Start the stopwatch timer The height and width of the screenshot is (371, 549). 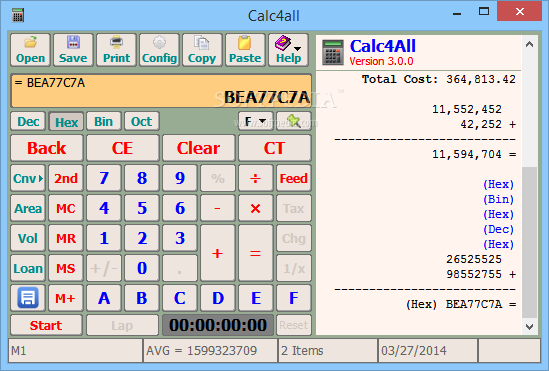point(47,325)
